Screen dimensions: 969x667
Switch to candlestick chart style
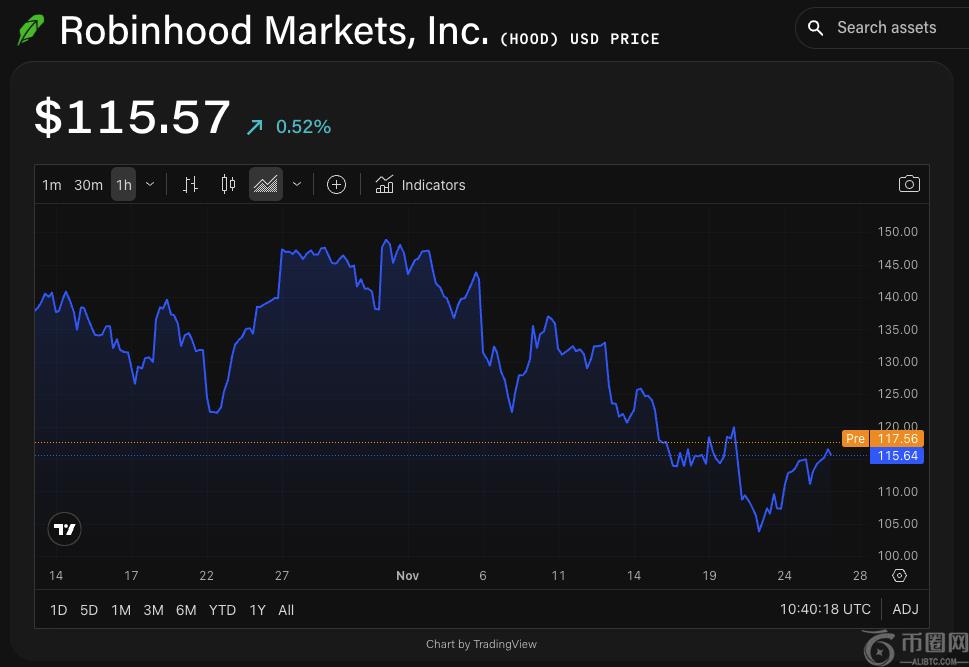(228, 184)
